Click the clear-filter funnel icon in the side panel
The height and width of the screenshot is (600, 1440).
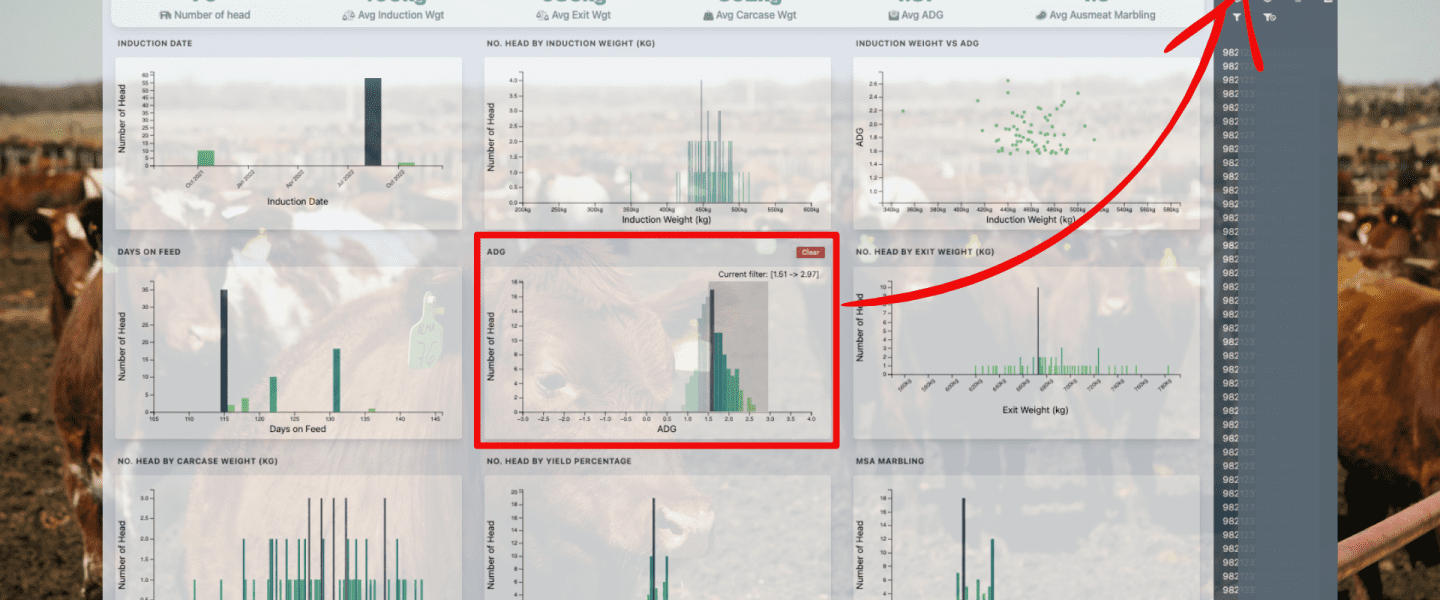[1269, 18]
